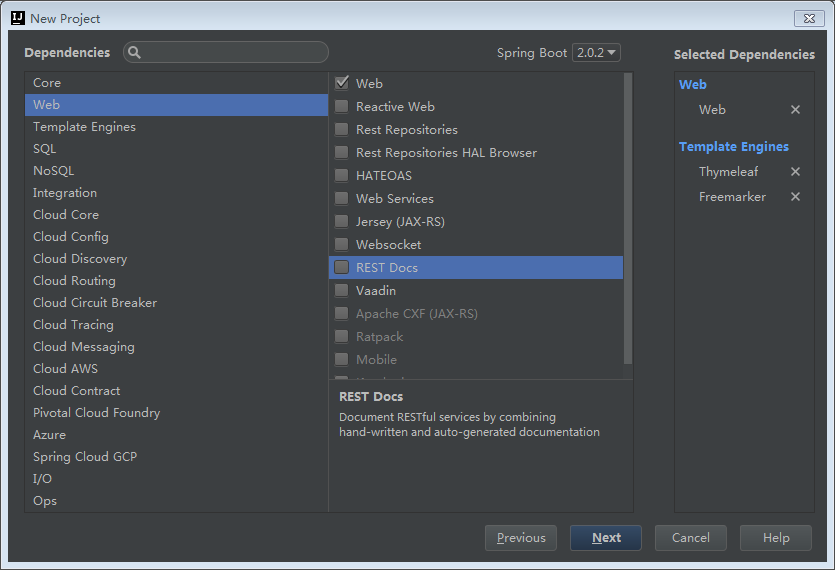Remove Thymeleaf from selected dependencies
This screenshot has width=835, height=570.
795,172
